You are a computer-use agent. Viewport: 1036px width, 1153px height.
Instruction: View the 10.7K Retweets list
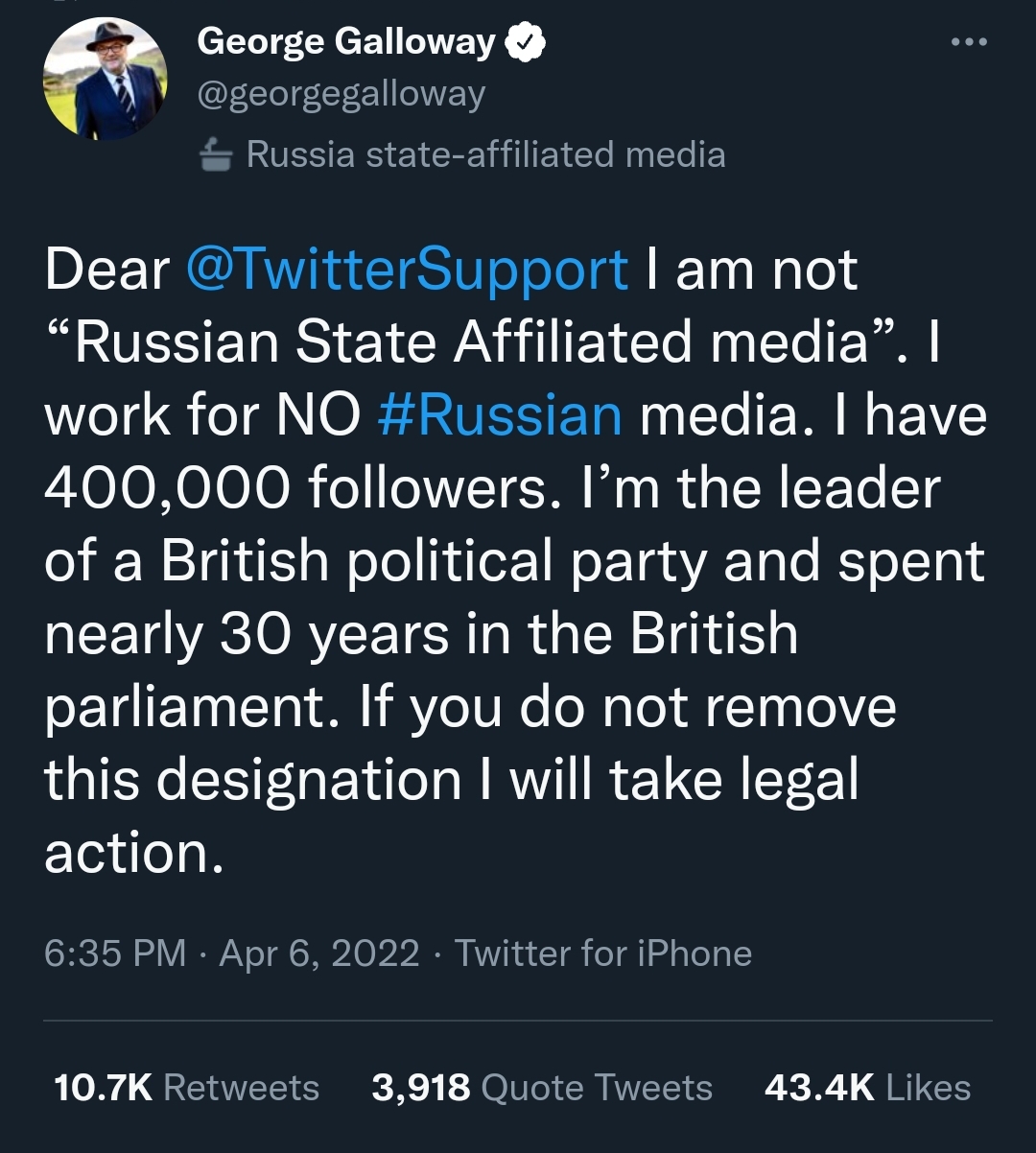187,1088
